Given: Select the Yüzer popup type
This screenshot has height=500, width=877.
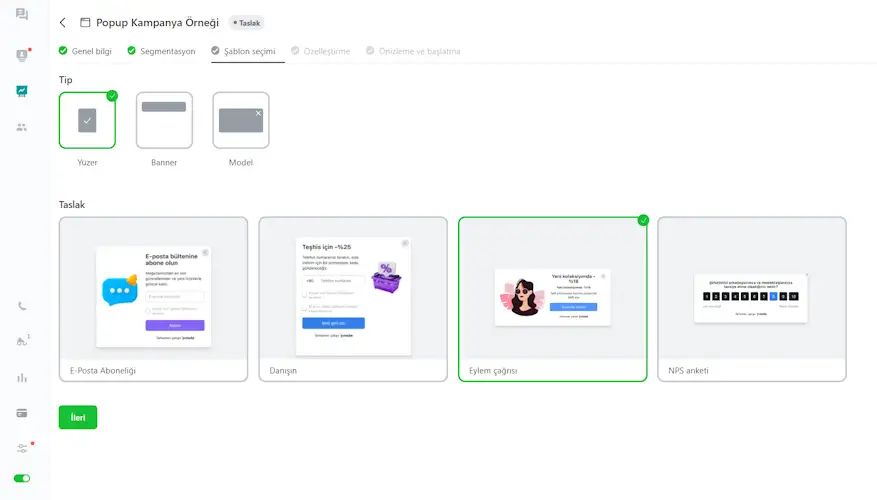Looking at the screenshot, I should 87,120.
